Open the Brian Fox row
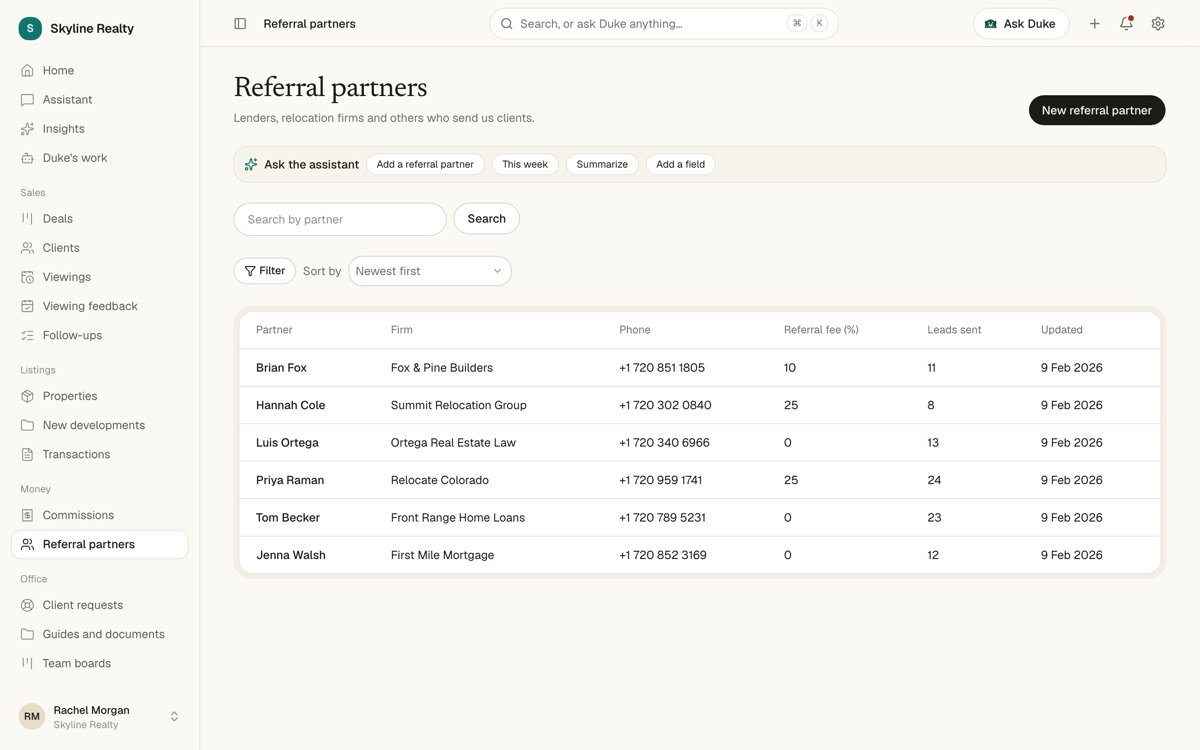 (700, 368)
